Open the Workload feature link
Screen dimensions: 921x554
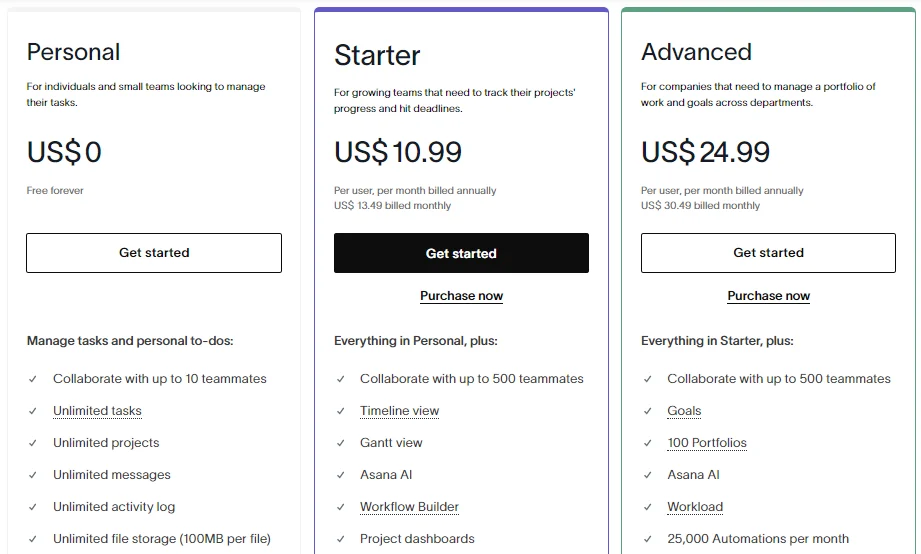point(695,507)
